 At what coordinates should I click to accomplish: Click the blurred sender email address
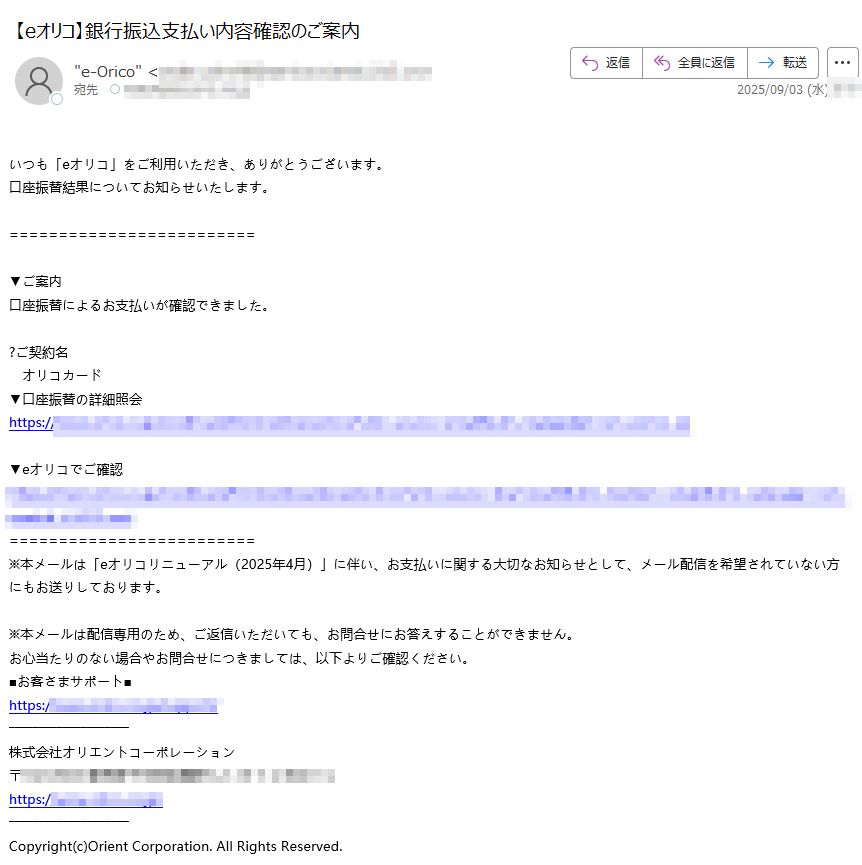[295, 72]
